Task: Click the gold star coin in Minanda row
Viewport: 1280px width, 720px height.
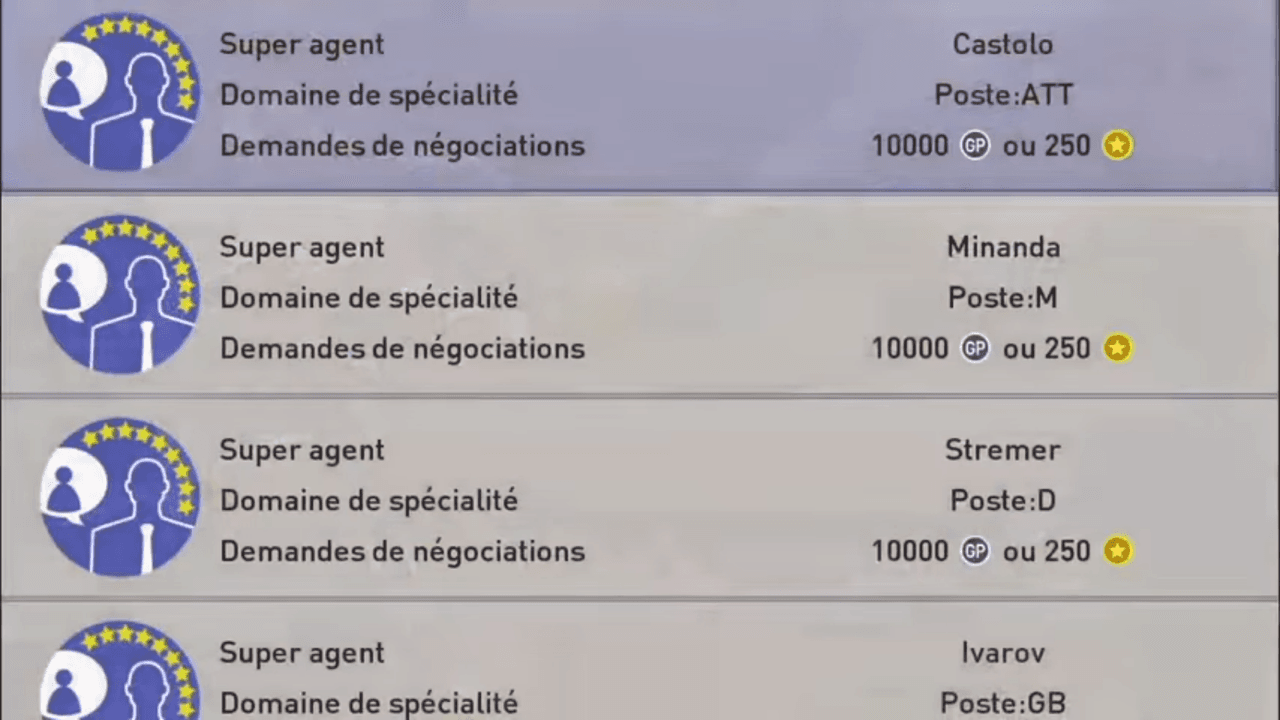Action: [x=1117, y=348]
